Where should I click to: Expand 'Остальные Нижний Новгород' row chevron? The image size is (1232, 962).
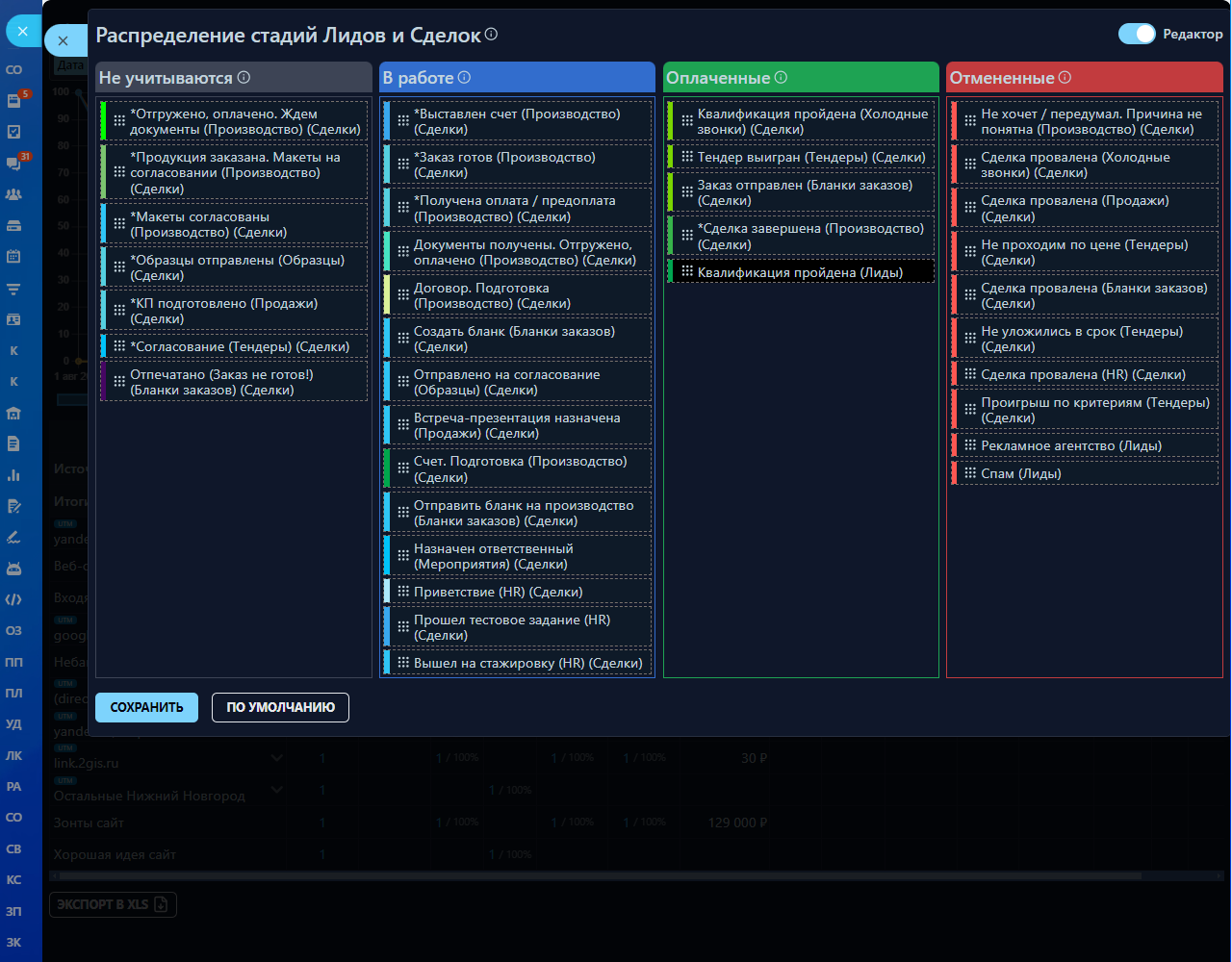pos(277,790)
